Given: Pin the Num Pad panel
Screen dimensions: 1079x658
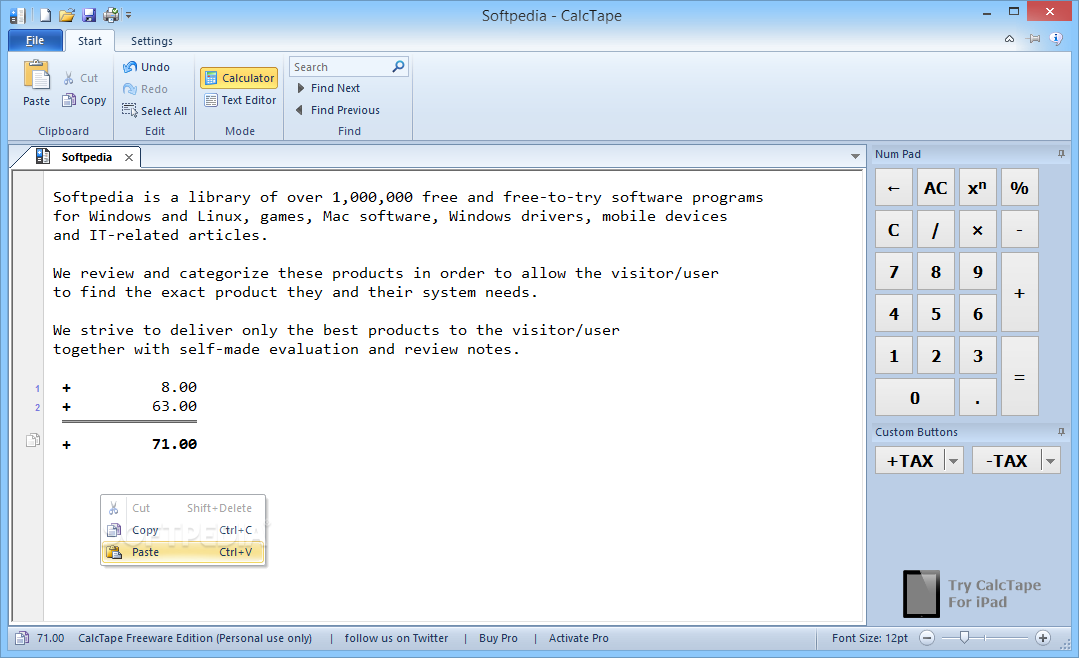Looking at the screenshot, I should [x=1061, y=154].
